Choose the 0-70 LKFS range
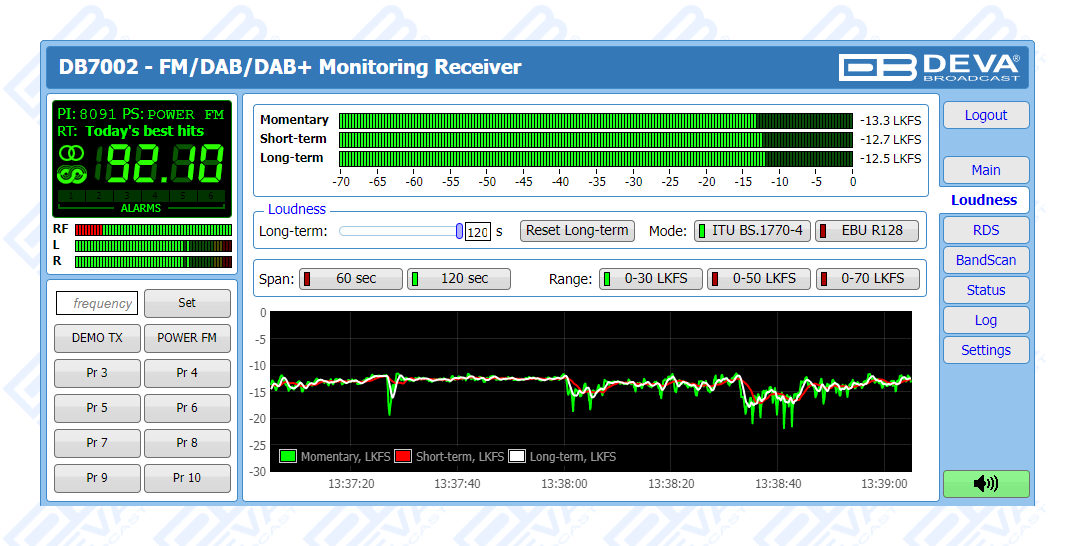The width and height of the screenshot is (1075, 546). [866, 279]
